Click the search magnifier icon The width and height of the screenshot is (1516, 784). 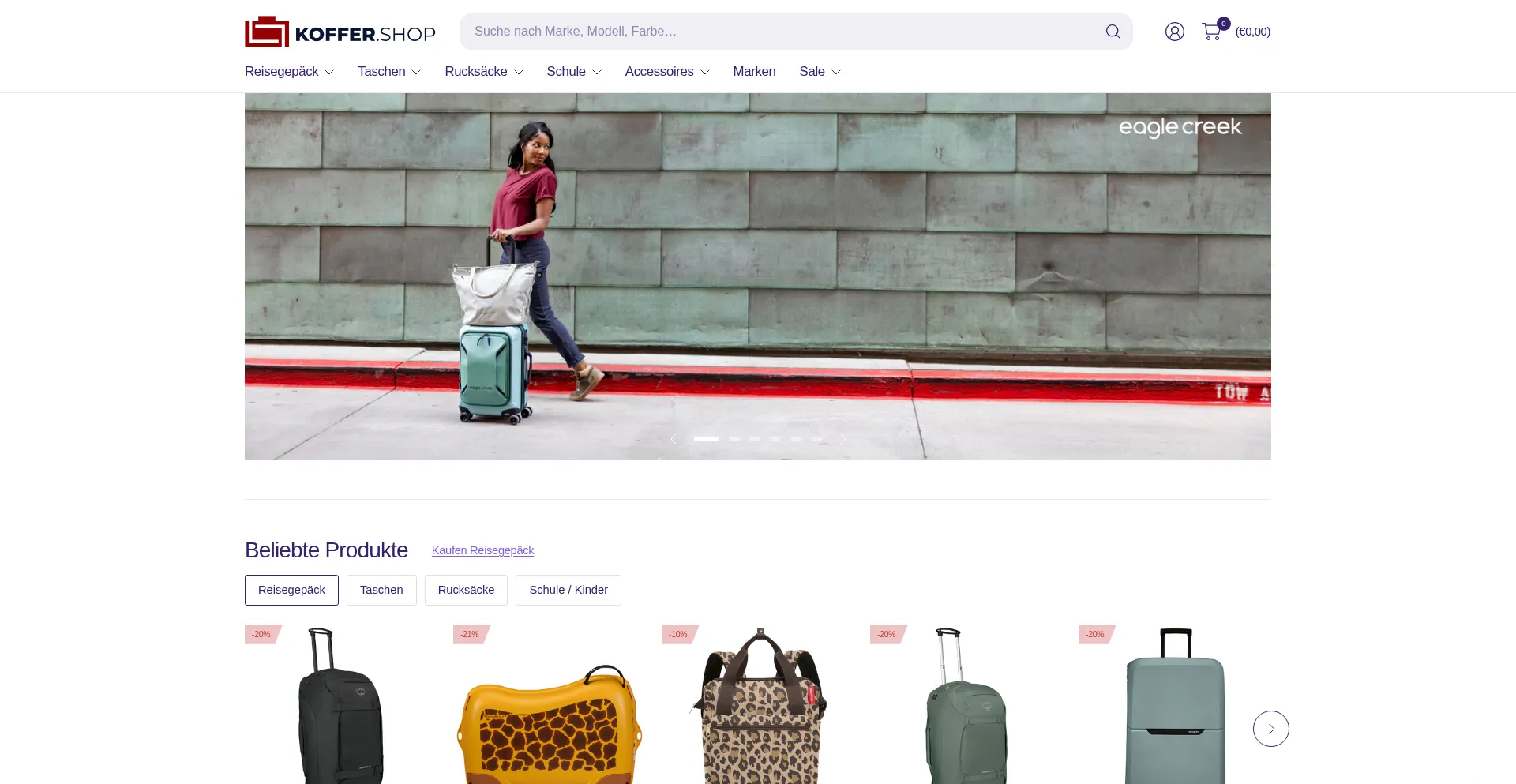pyautogui.click(x=1113, y=32)
